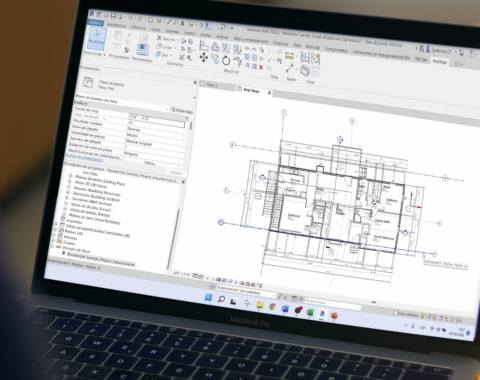Click the Unir join geometry tool

[164, 55]
